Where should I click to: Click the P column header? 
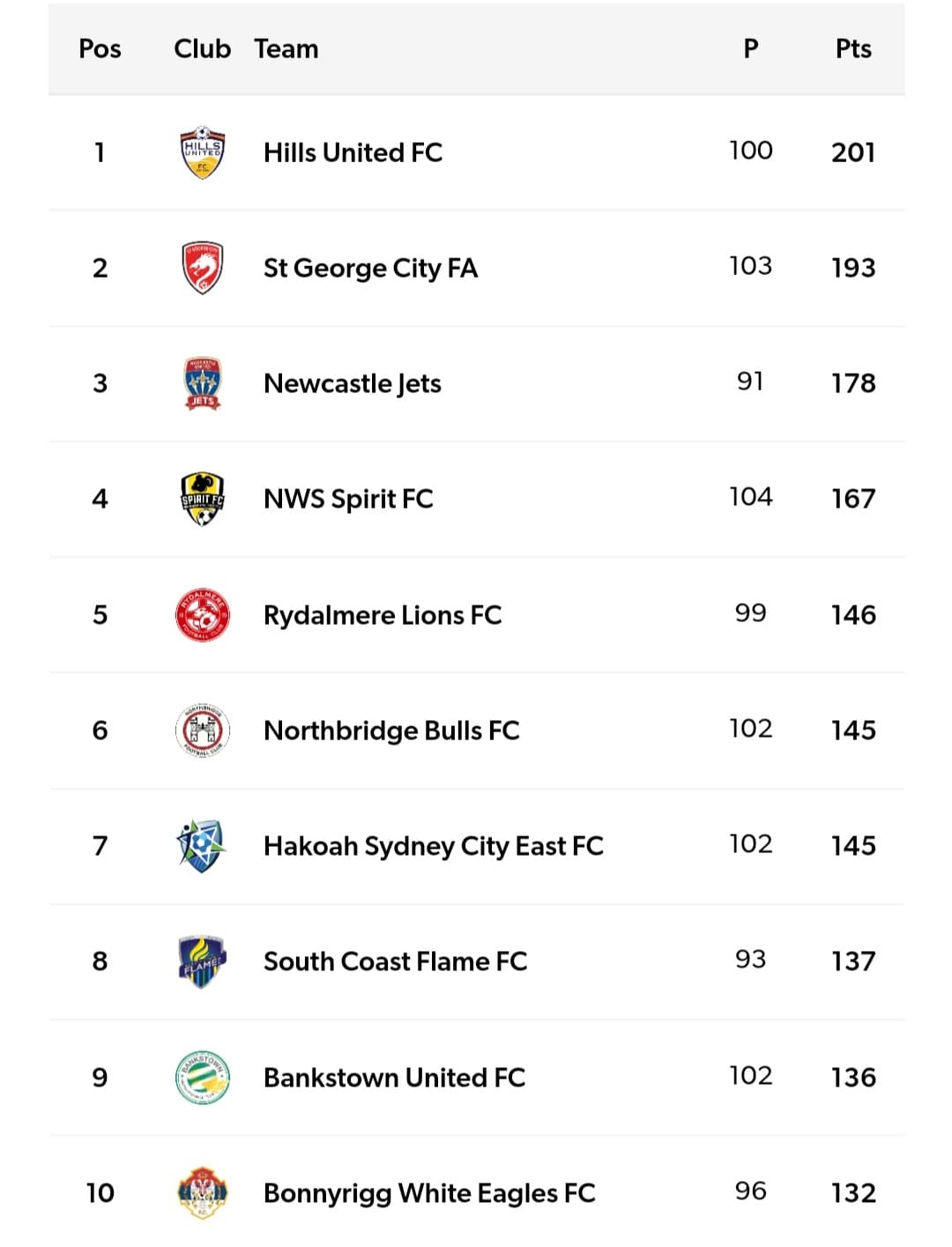click(x=750, y=48)
